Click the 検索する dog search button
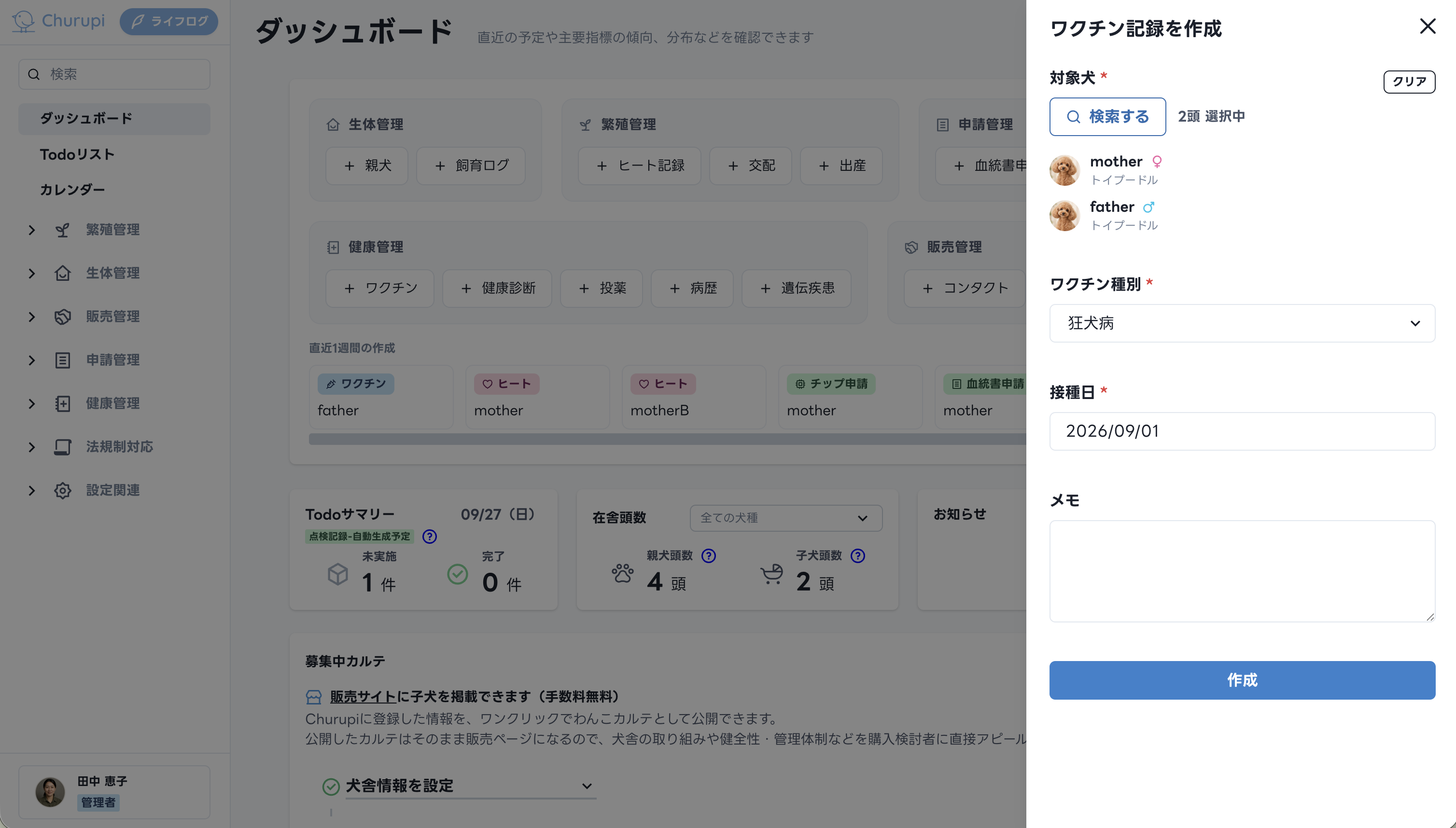The height and width of the screenshot is (828, 1456). click(1107, 117)
